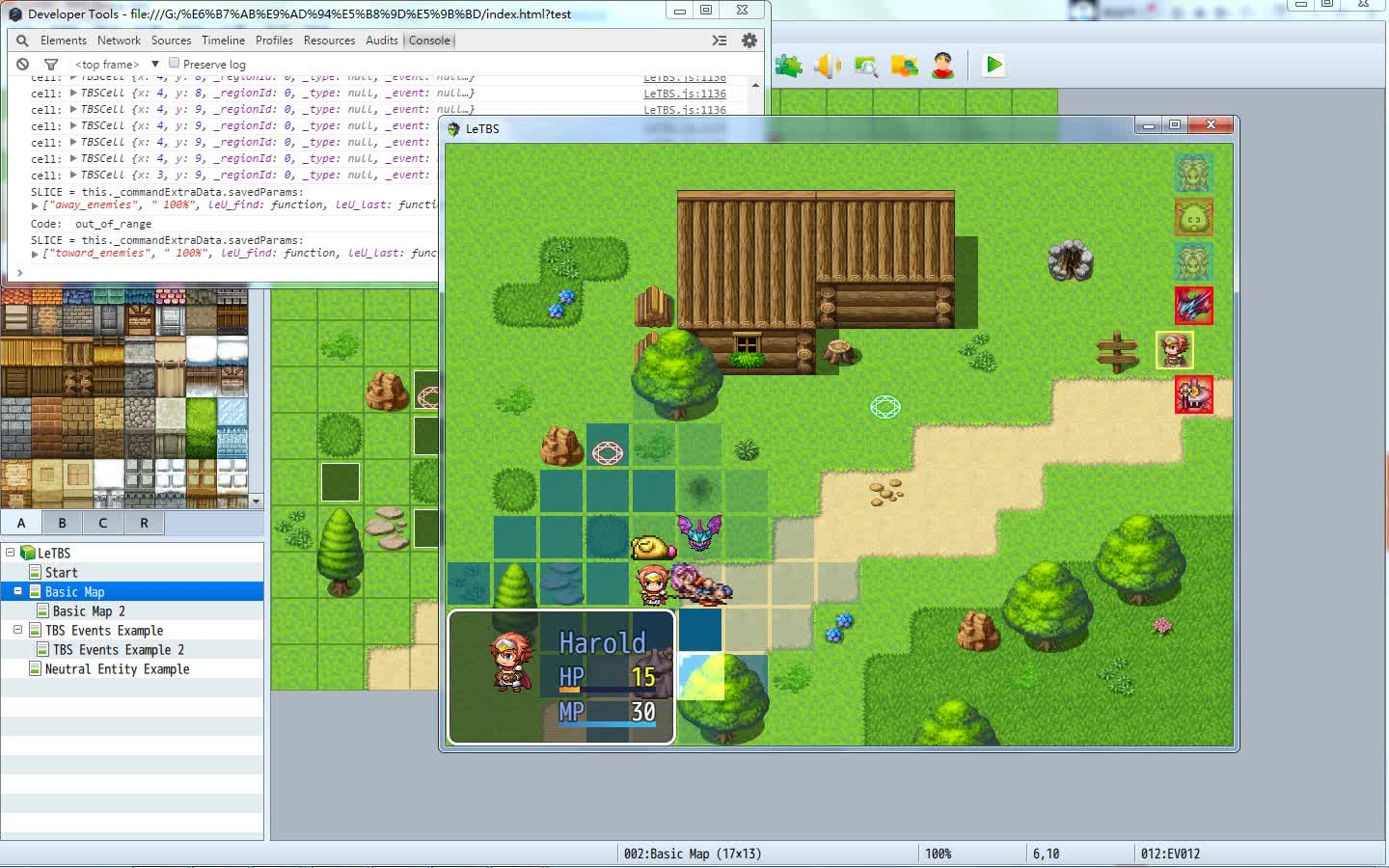Expand the toward_enemies saved params array

coord(35,256)
